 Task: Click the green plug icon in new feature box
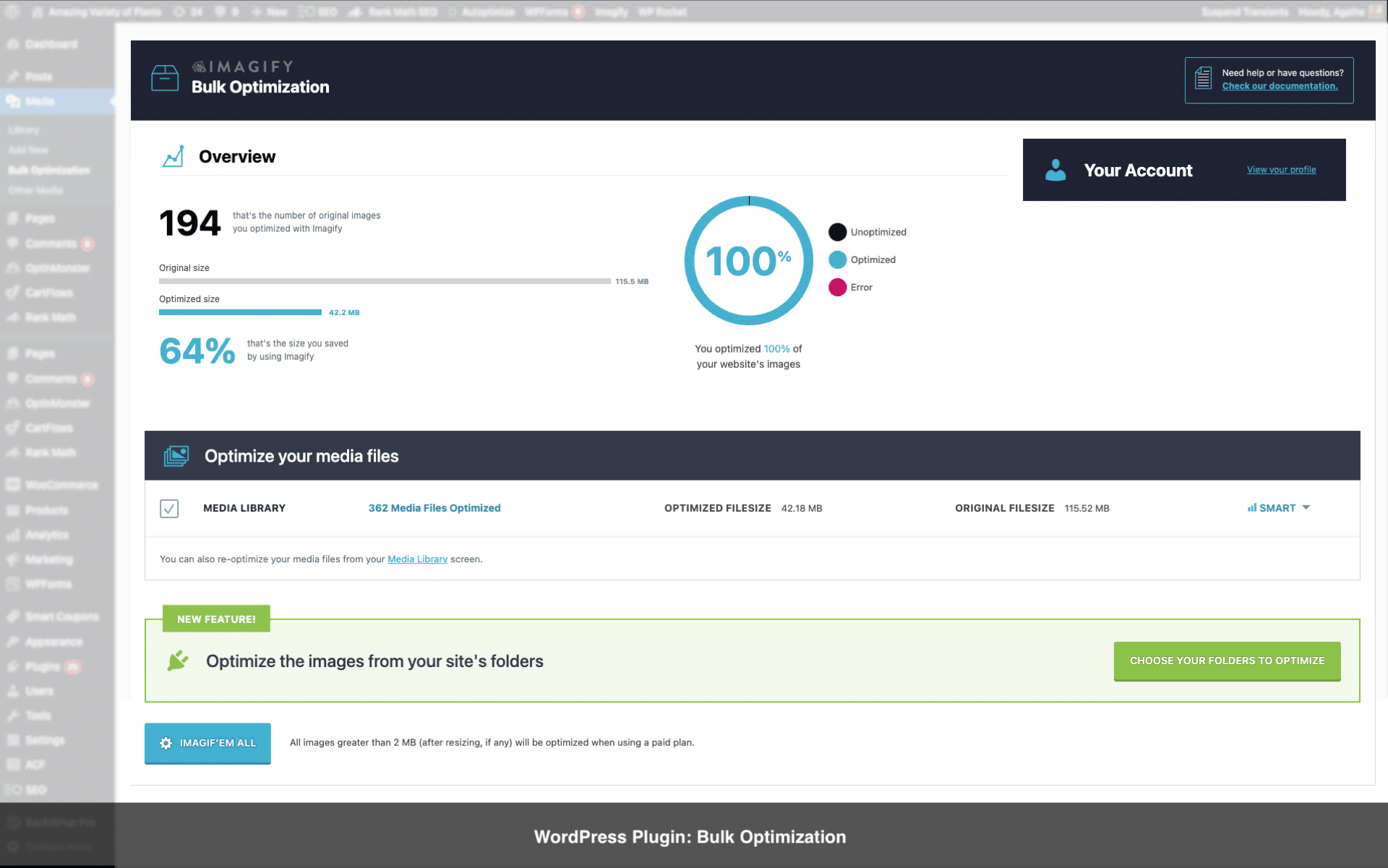pyautogui.click(x=177, y=661)
